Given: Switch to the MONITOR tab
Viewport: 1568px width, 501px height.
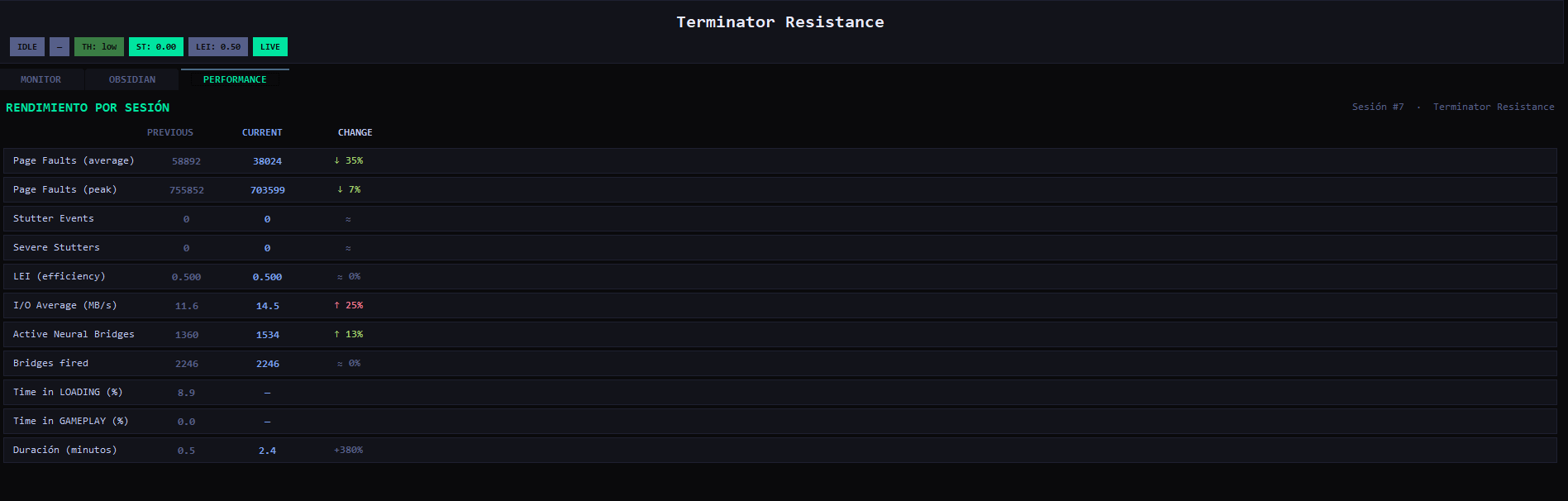Looking at the screenshot, I should (41, 79).
